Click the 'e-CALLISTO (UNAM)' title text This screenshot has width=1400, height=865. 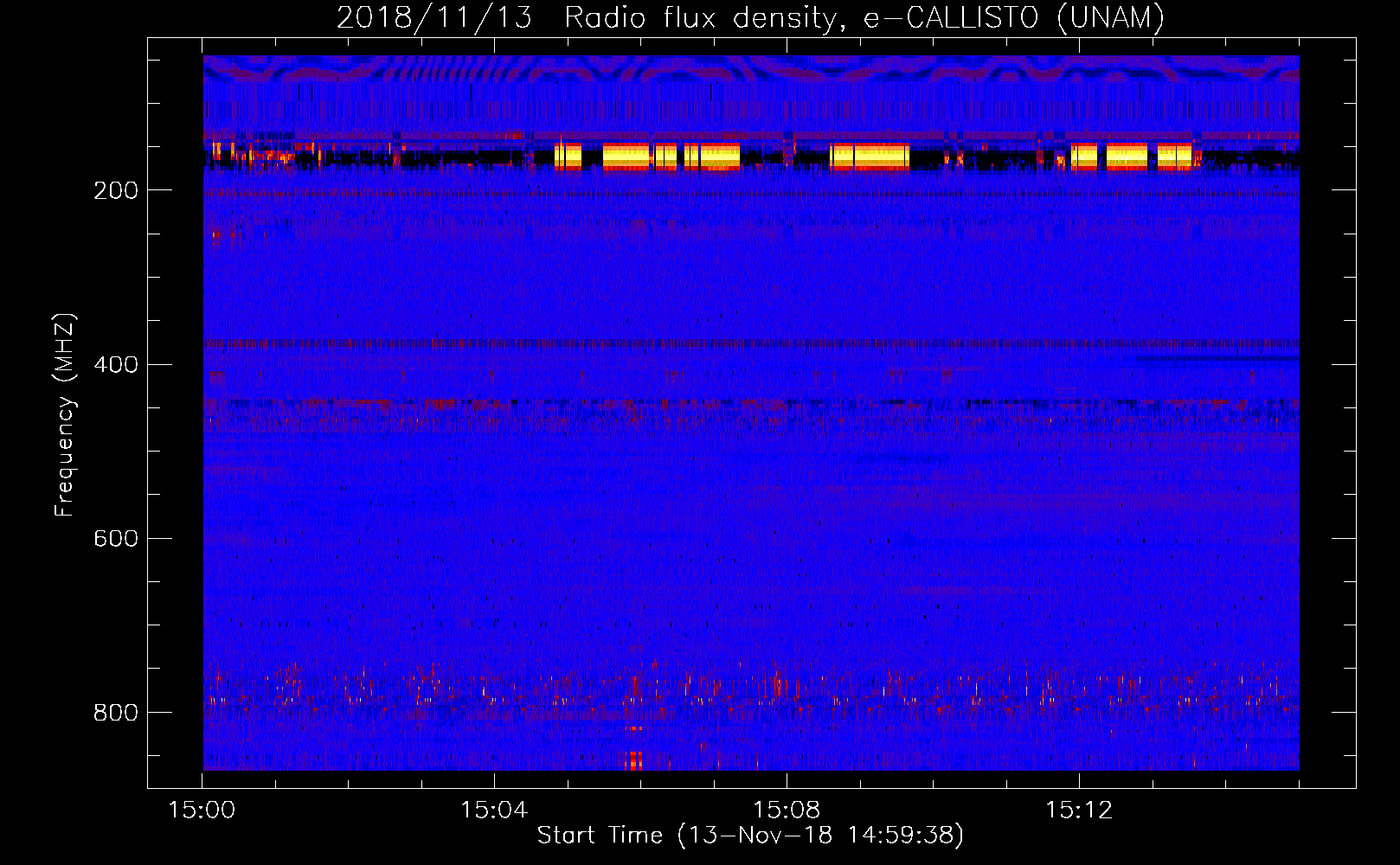[1014, 18]
